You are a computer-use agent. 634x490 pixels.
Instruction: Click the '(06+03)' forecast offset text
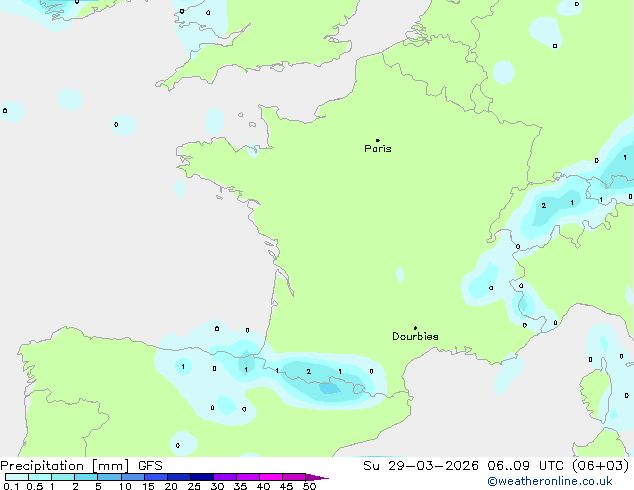coord(600,466)
